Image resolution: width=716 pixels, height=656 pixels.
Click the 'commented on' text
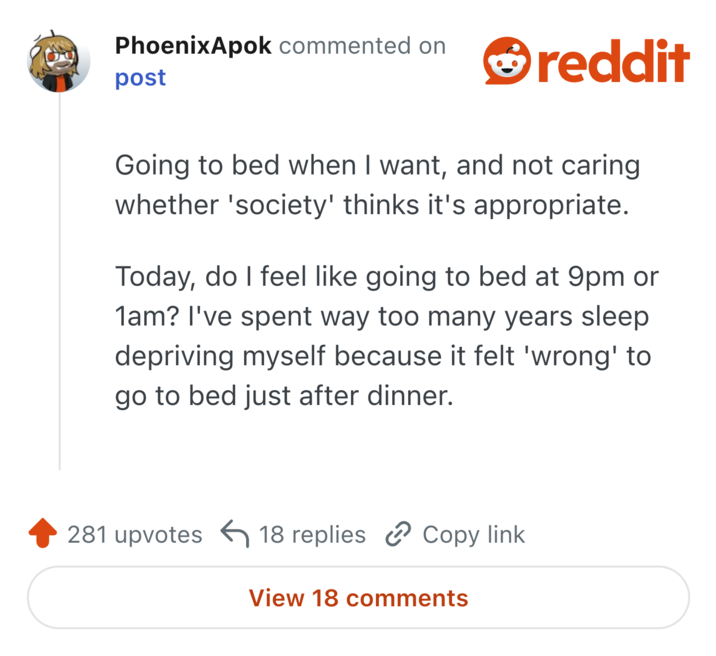362,46
